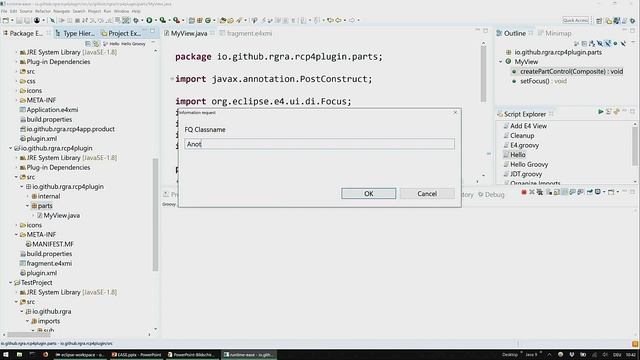Minimize the Script Explorer view
640x360 pixels.
(x=624, y=111)
